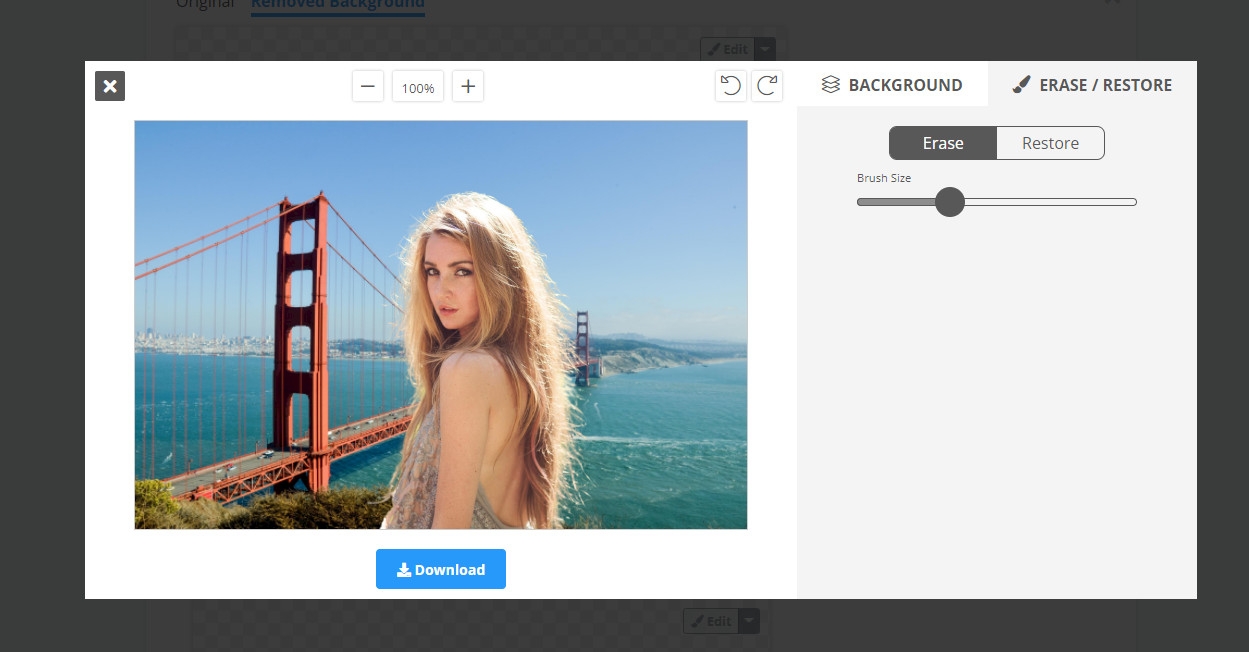The image size is (1249, 652).
Task: Click the Download button
Action: pyautogui.click(x=441, y=568)
